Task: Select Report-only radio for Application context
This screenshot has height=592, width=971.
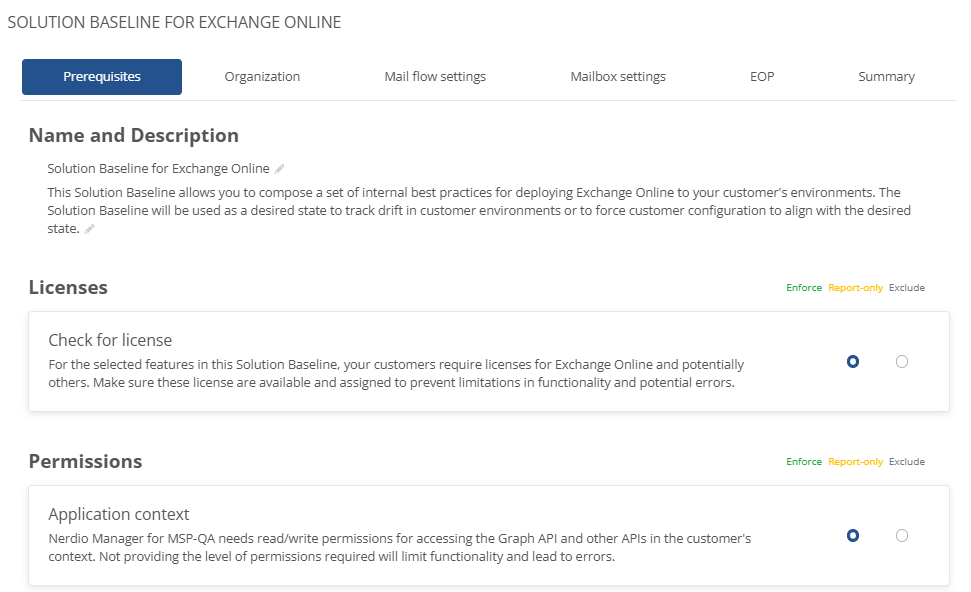Action: click(853, 536)
